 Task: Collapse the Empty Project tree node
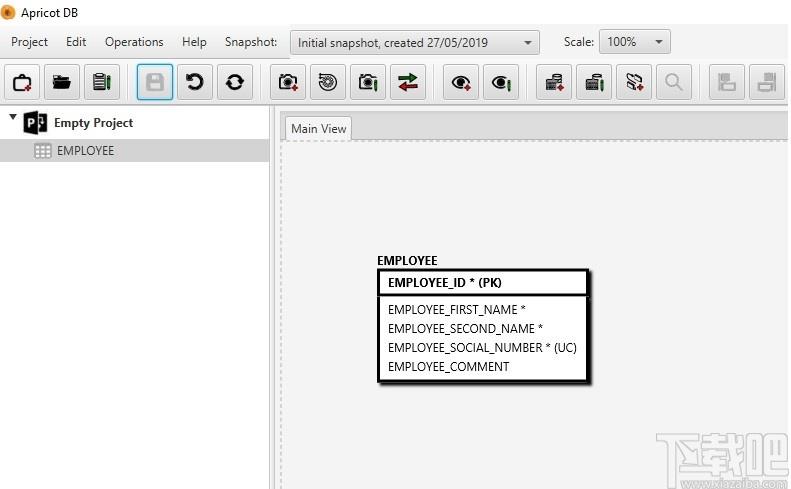pos(13,118)
